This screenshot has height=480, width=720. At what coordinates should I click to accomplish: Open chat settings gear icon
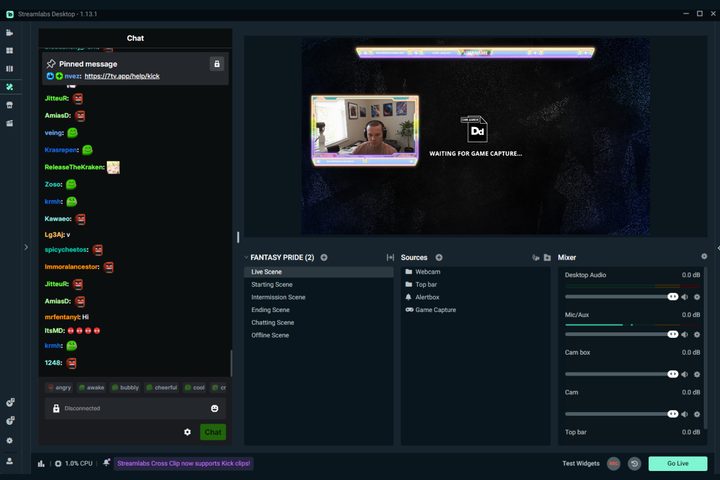click(187, 432)
